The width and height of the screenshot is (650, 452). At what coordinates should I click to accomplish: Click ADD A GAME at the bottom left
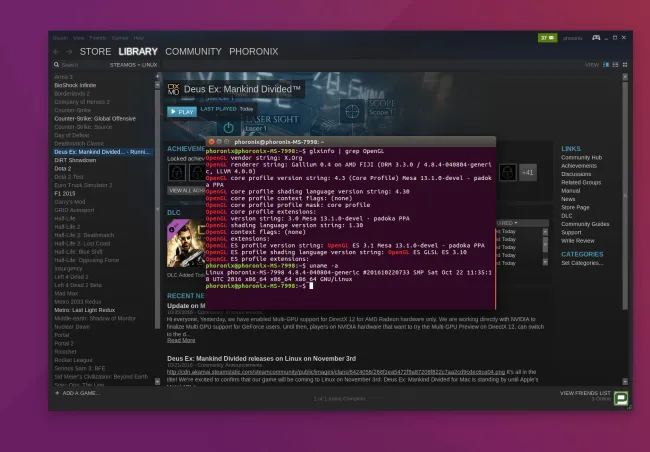[77, 393]
